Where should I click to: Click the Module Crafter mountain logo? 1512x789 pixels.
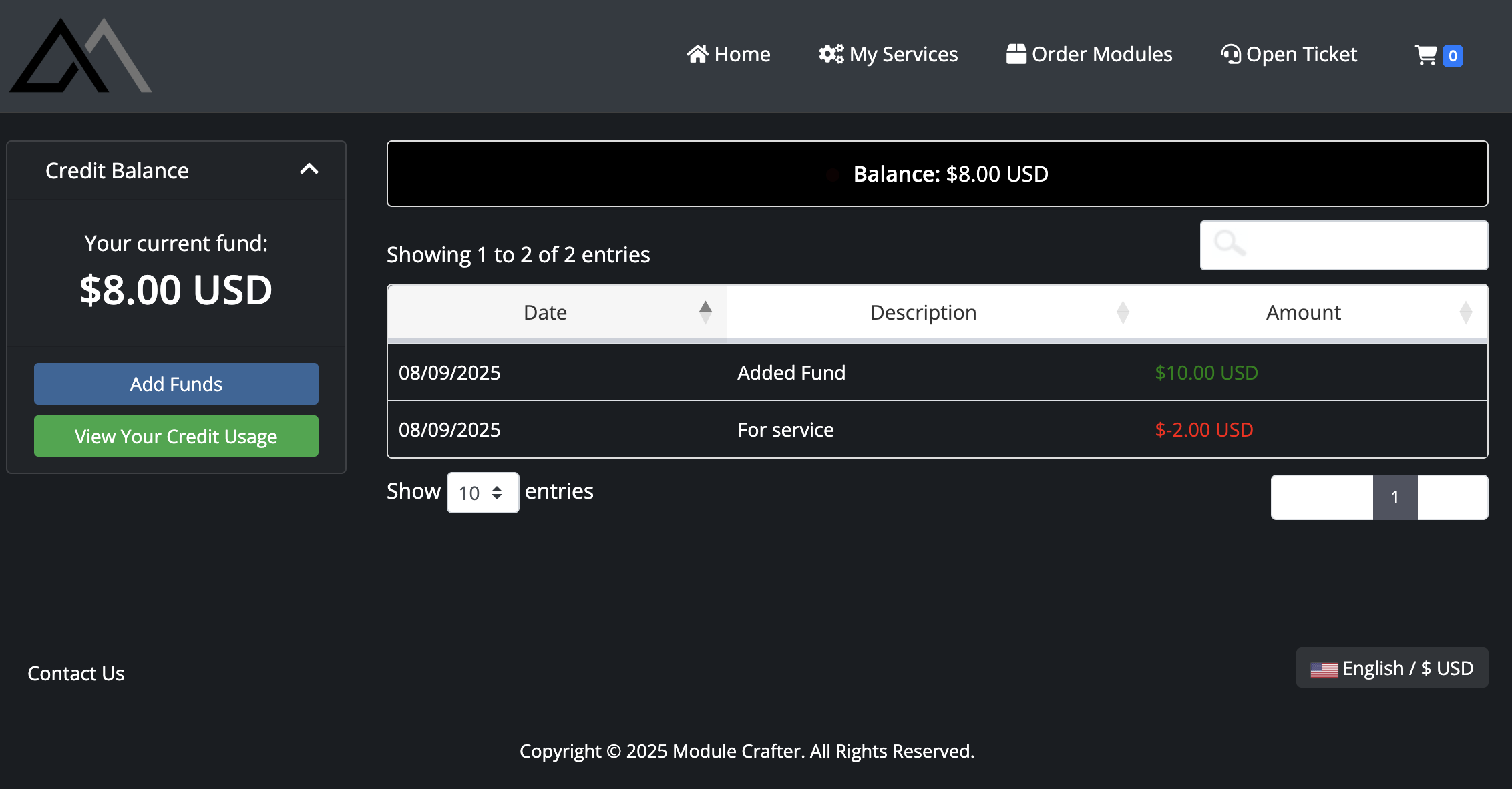(x=81, y=55)
